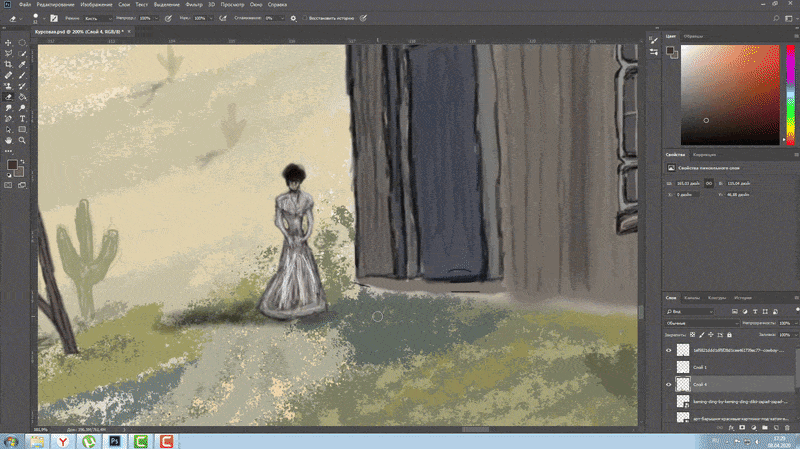This screenshot has width=800, height=449.
Task: Open the Файл menu
Action: [x=24, y=5]
